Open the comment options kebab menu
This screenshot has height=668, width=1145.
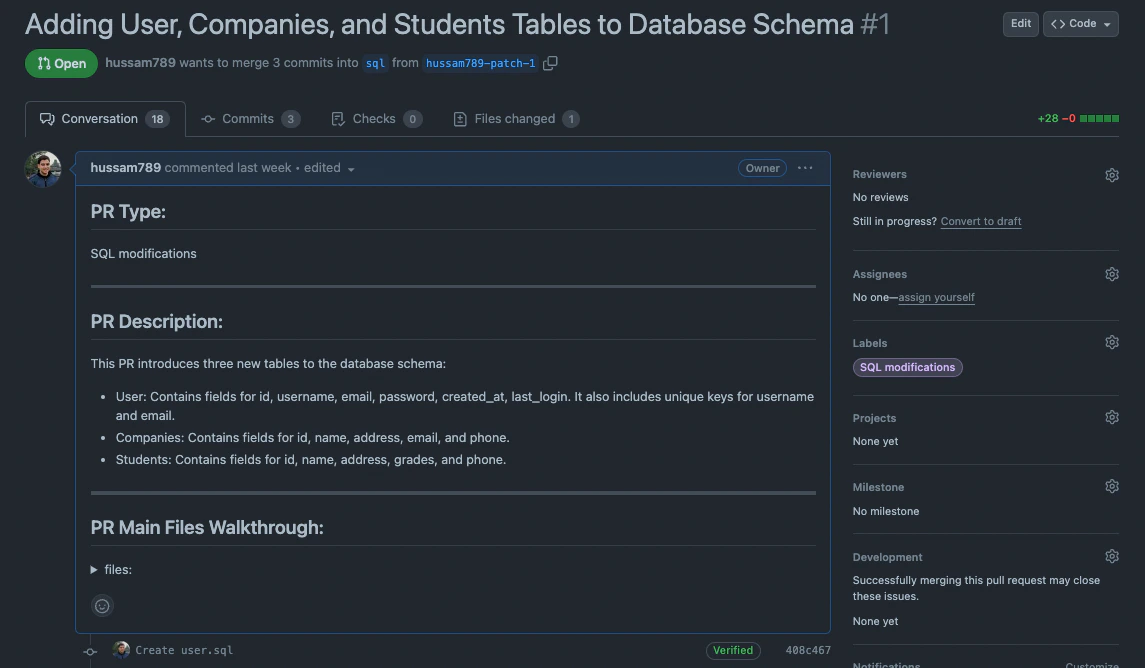[805, 168]
